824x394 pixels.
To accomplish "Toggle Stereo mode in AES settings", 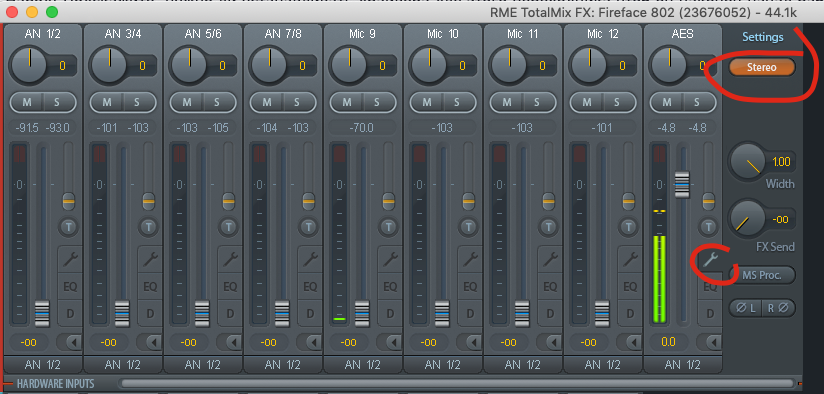I will (x=761, y=67).
